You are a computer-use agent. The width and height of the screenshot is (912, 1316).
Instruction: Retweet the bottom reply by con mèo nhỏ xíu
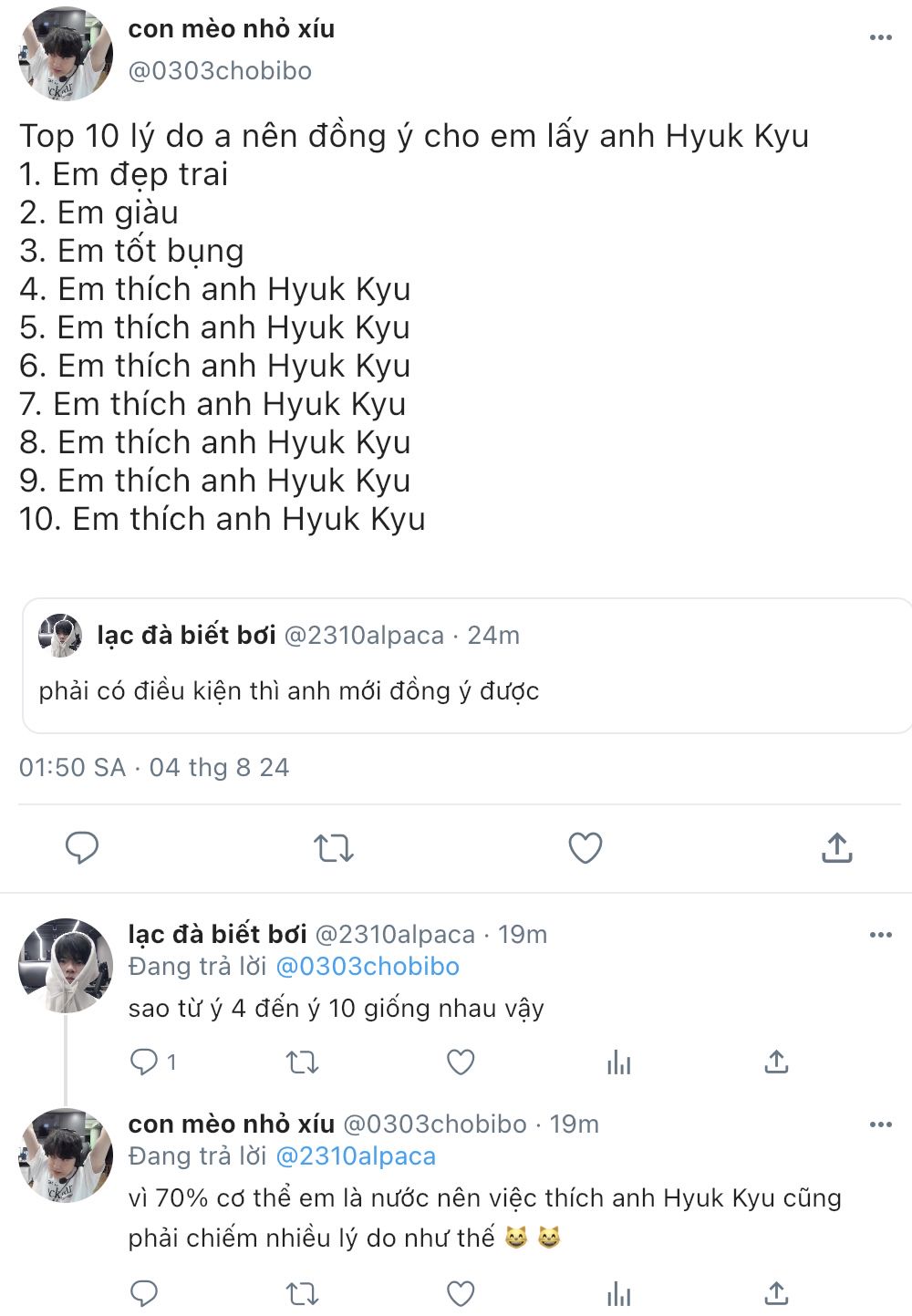pos(302,1293)
